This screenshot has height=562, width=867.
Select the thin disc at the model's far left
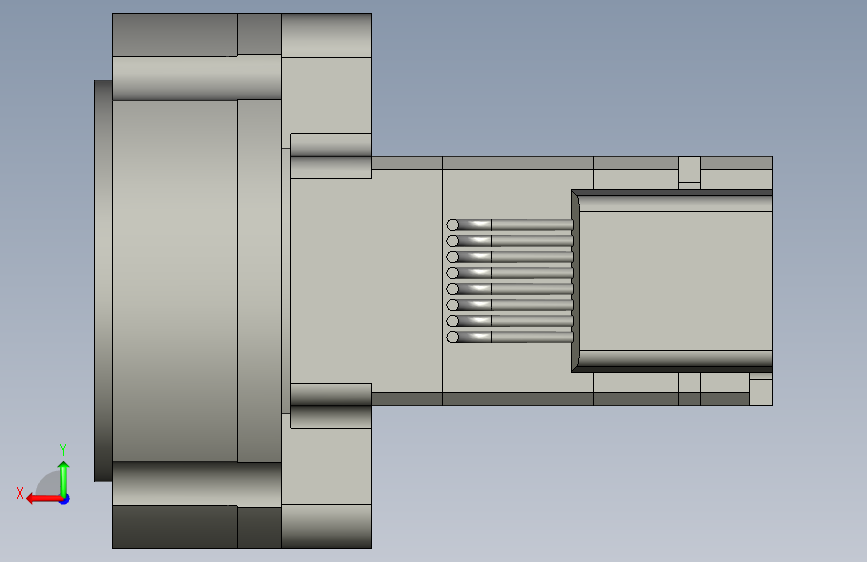point(103,281)
